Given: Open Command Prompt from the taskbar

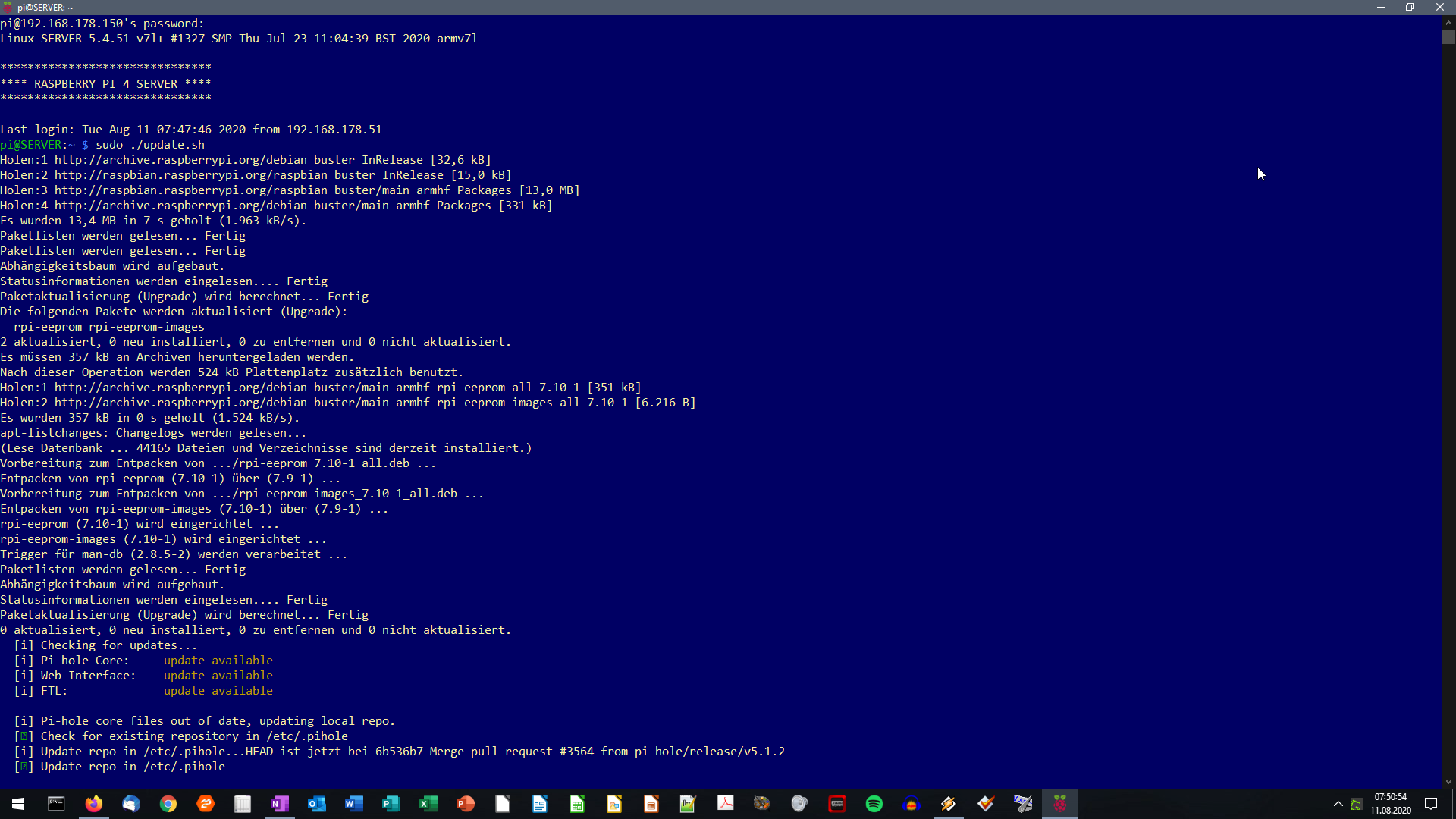Looking at the screenshot, I should [x=56, y=804].
